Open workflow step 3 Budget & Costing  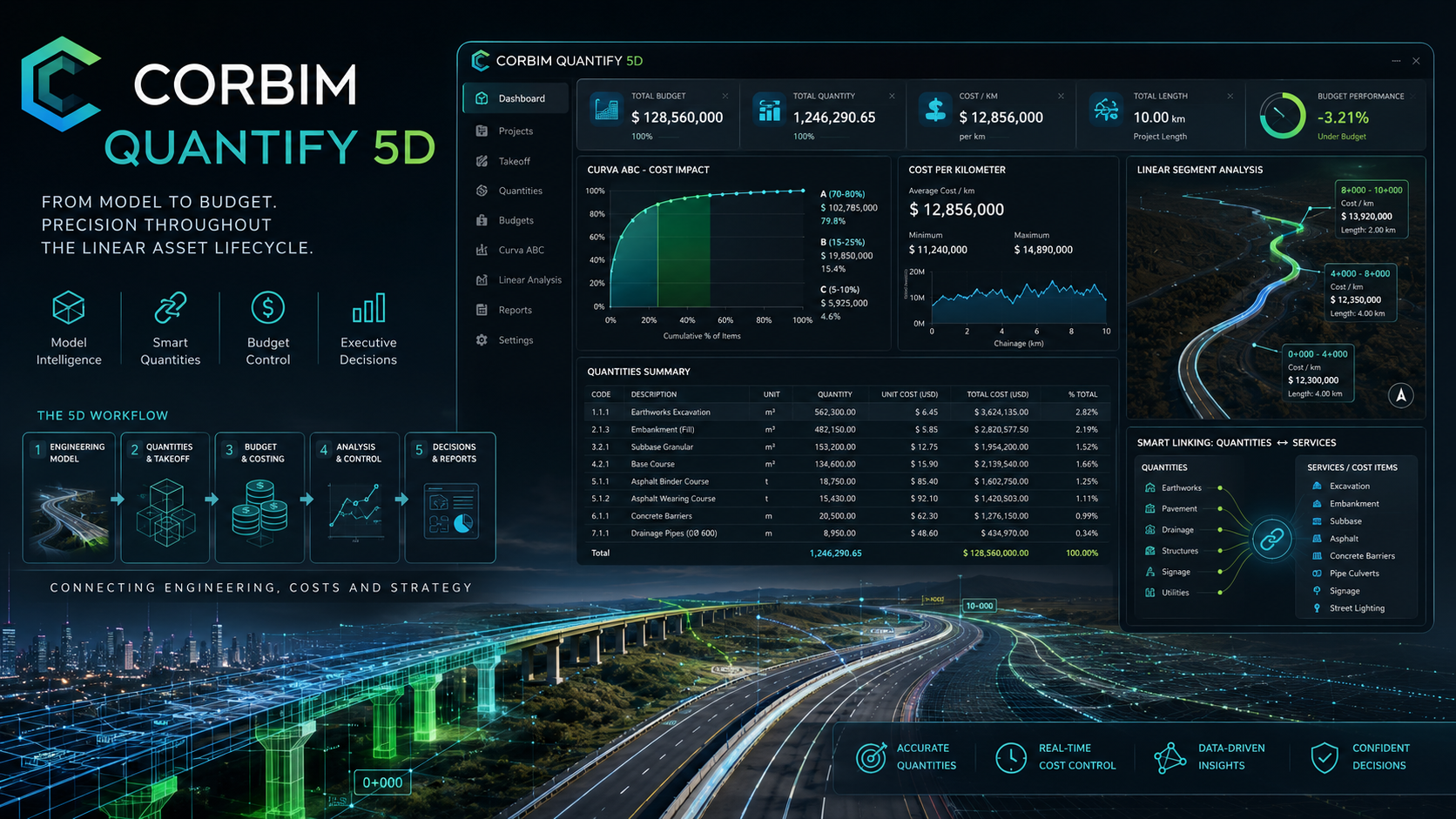tap(260, 498)
